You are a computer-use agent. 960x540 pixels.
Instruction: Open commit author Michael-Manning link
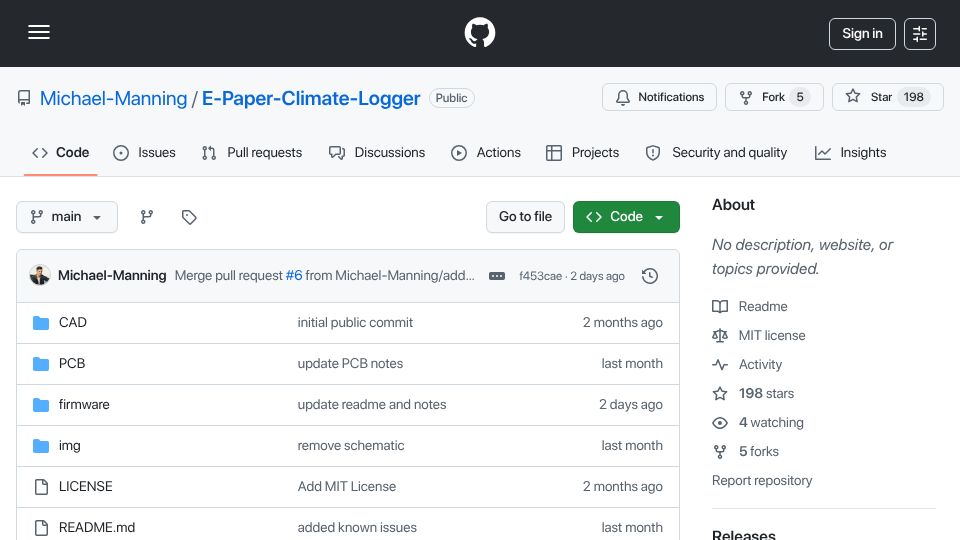pyautogui.click(x=112, y=276)
